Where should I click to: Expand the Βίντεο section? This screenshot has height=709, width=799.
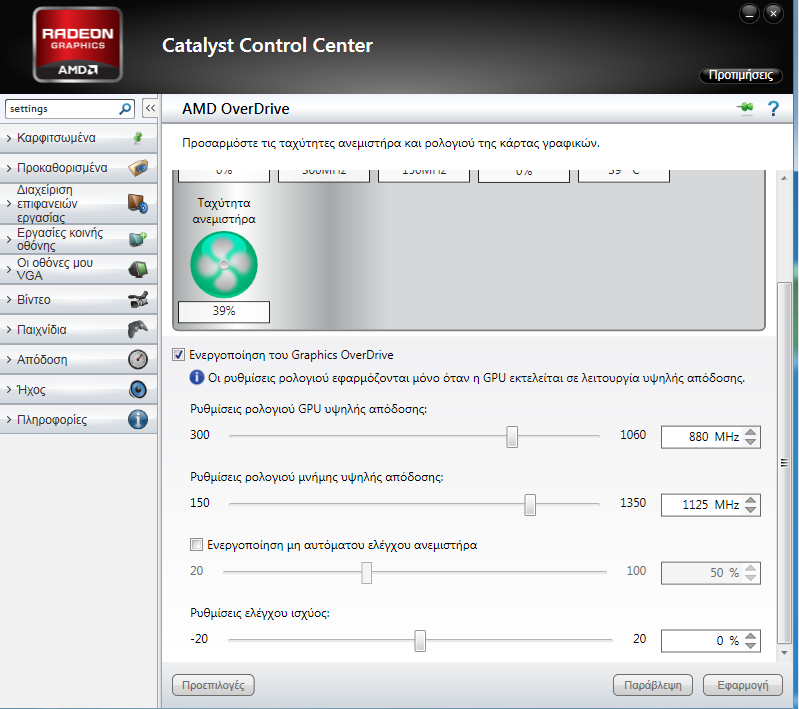[78, 299]
